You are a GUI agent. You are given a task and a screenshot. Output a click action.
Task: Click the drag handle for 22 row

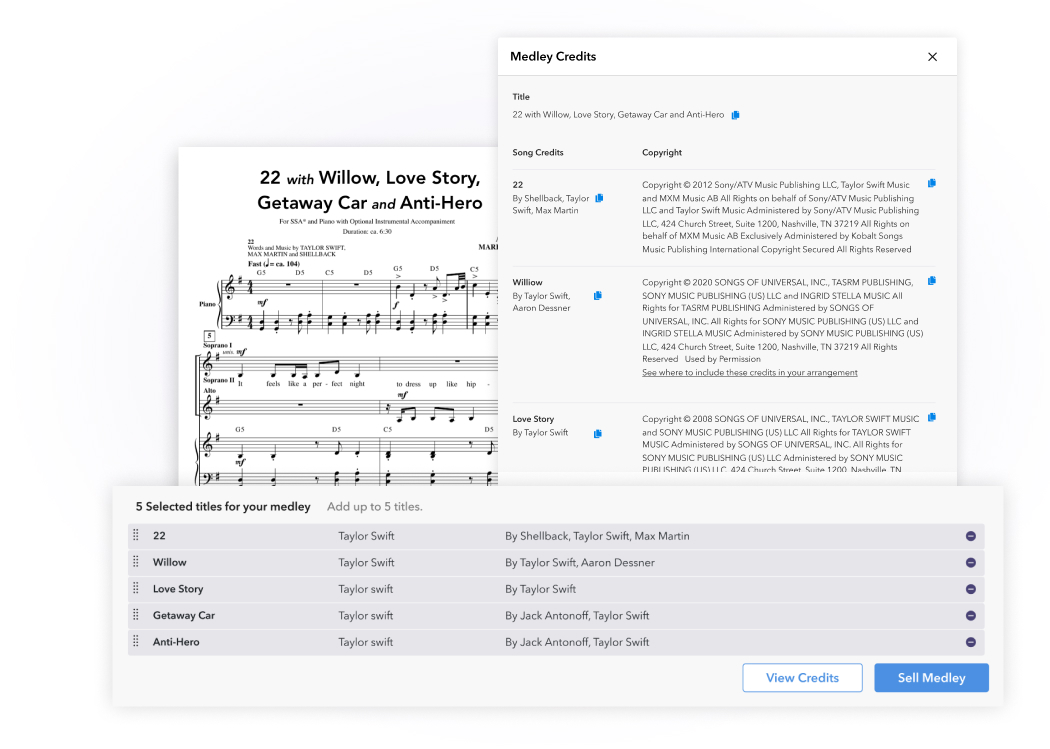coord(136,536)
